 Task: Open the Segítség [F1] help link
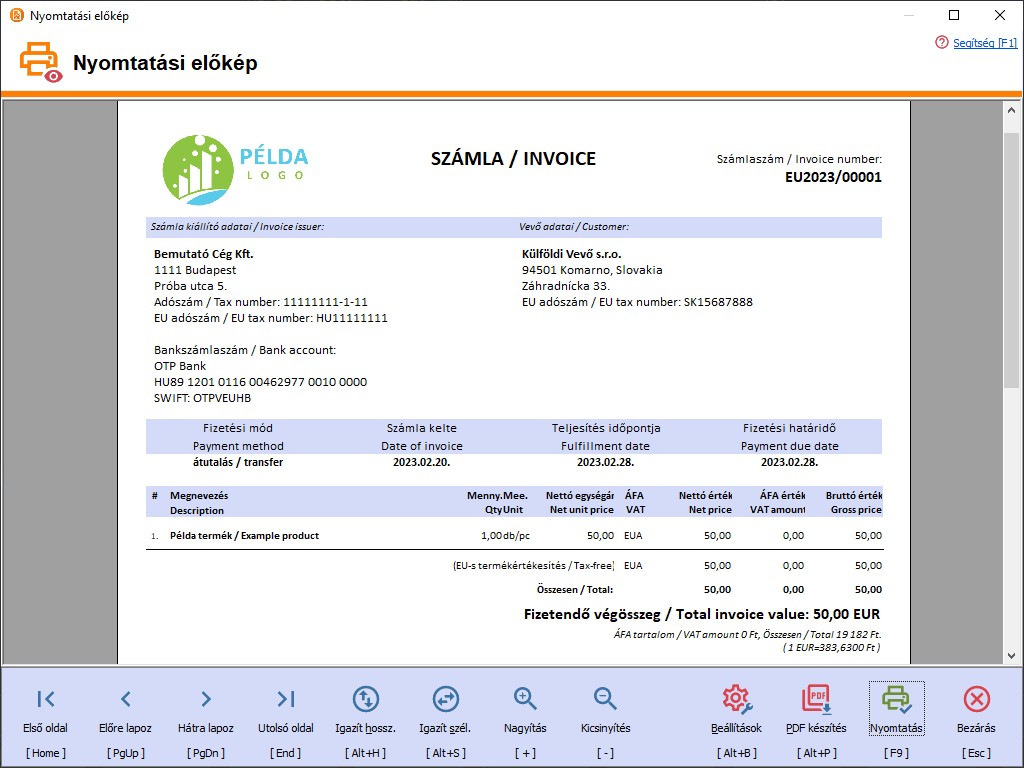(x=985, y=43)
